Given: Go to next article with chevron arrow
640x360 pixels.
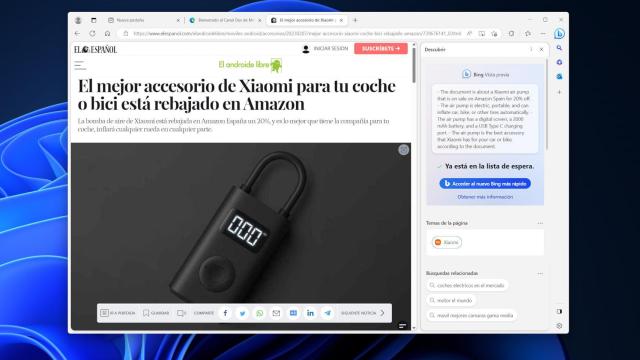Looking at the screenshot, I should point(382,313).
